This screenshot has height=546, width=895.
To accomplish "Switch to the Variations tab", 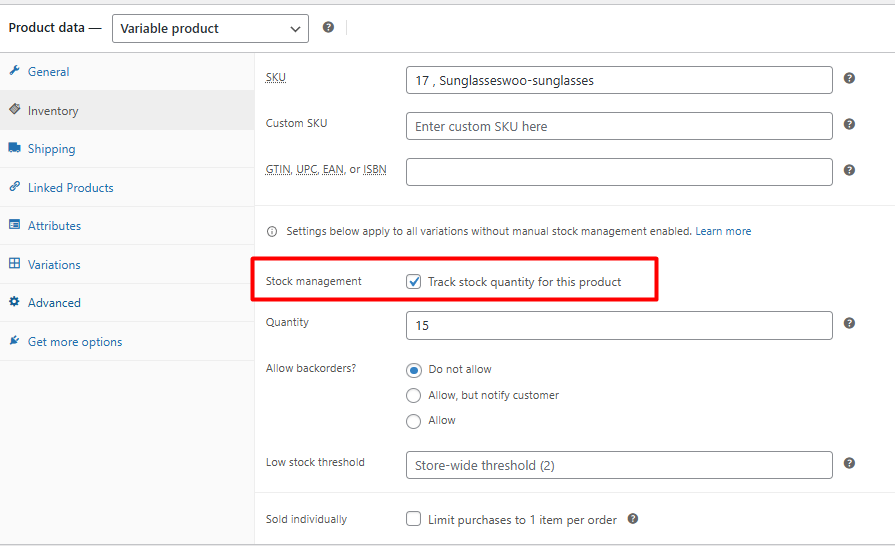I will click(x=54, y=265).
